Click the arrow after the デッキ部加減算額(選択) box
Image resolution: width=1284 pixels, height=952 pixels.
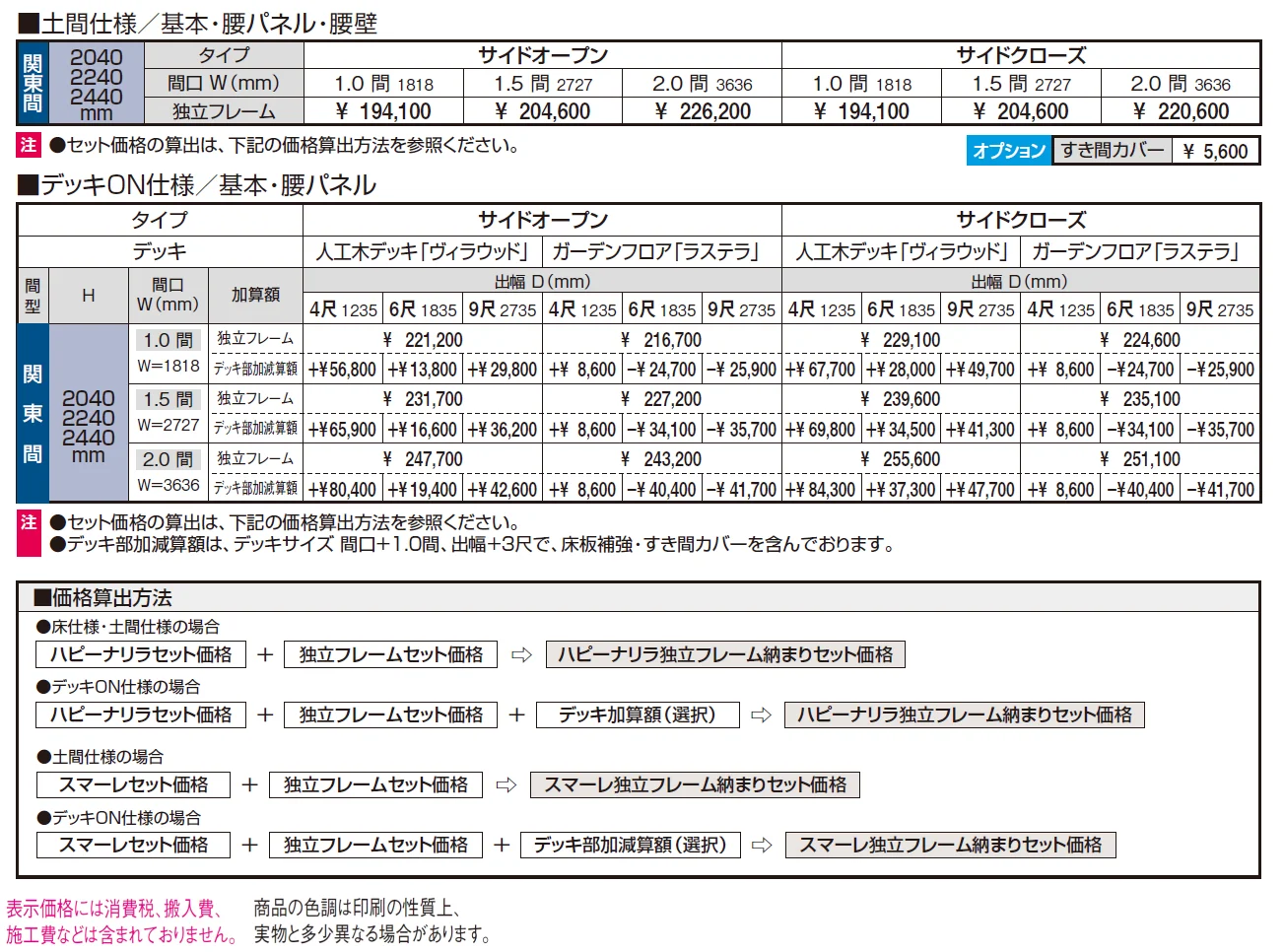[x=762, y=845]
